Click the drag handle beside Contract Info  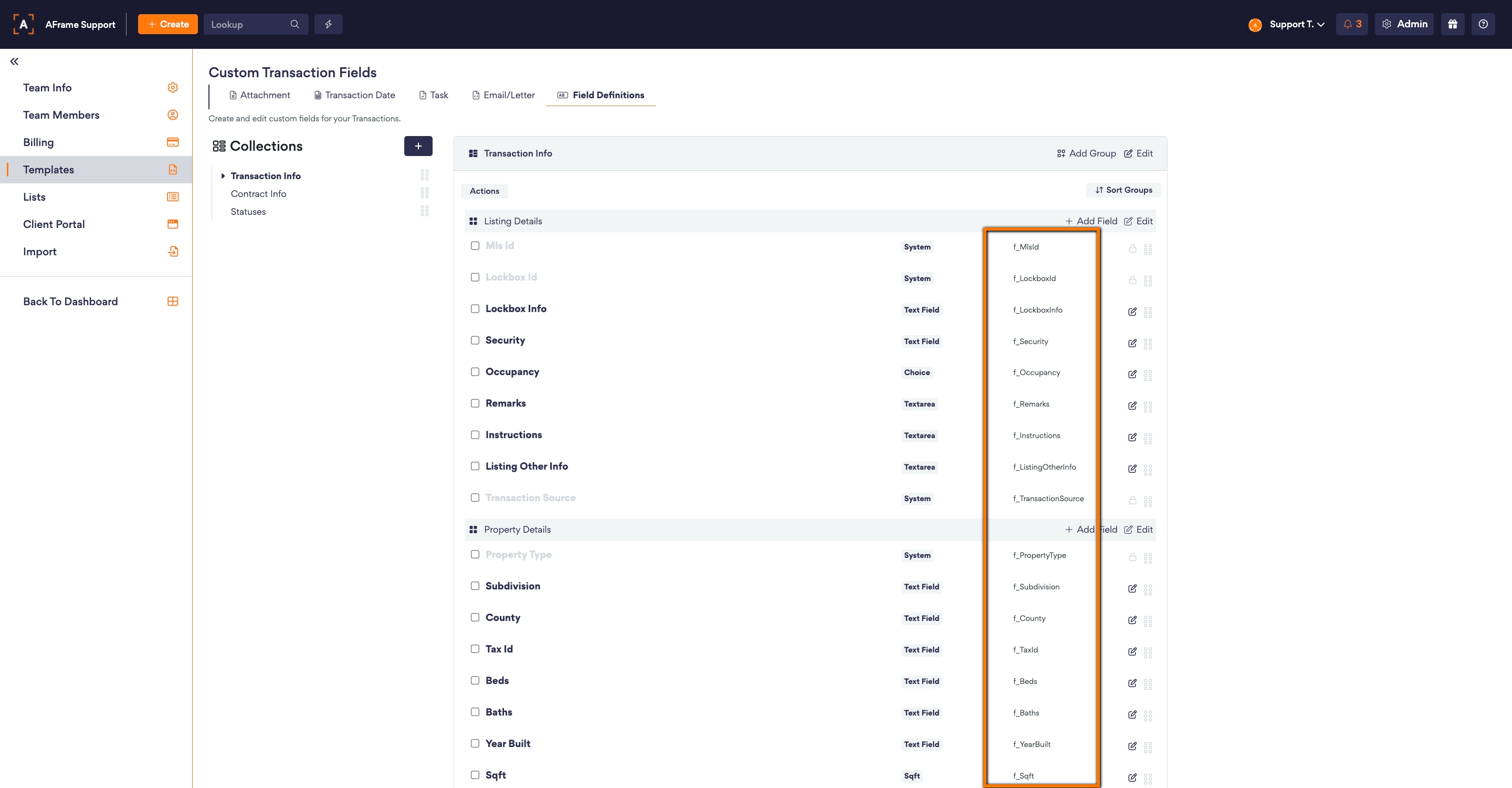424,193
